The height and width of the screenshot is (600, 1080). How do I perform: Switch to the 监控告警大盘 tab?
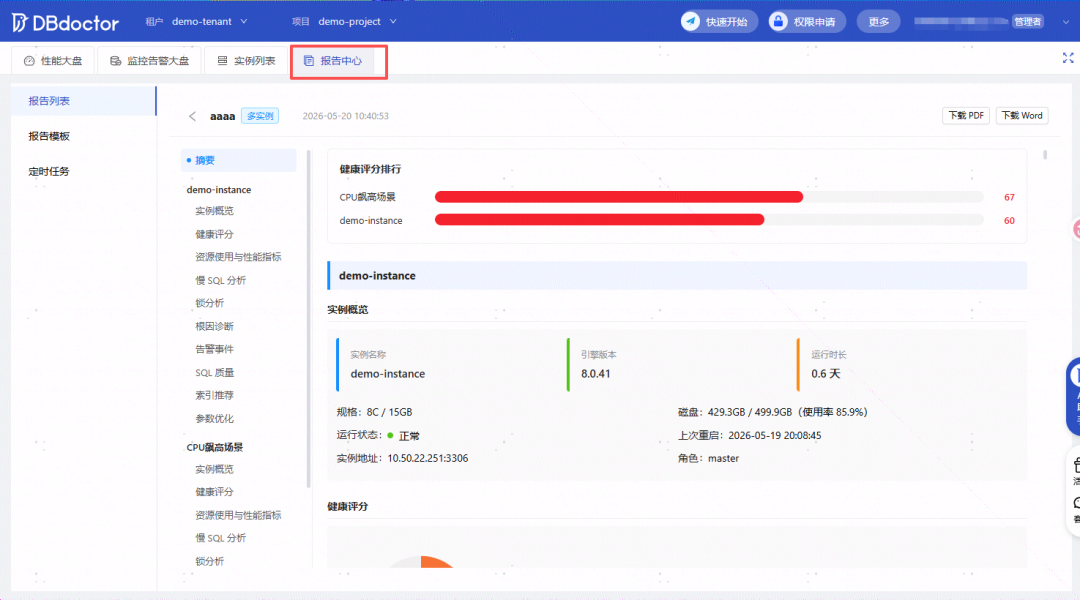(149, 61)
